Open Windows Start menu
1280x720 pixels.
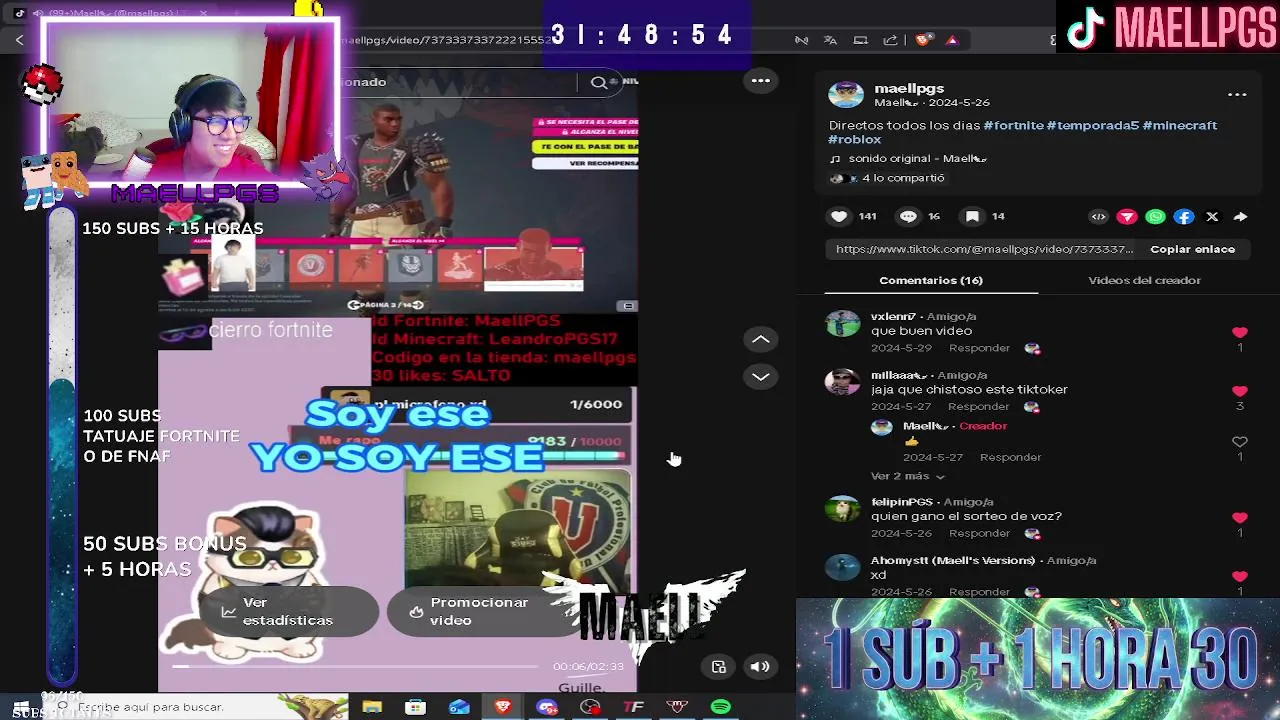[20, 707]
